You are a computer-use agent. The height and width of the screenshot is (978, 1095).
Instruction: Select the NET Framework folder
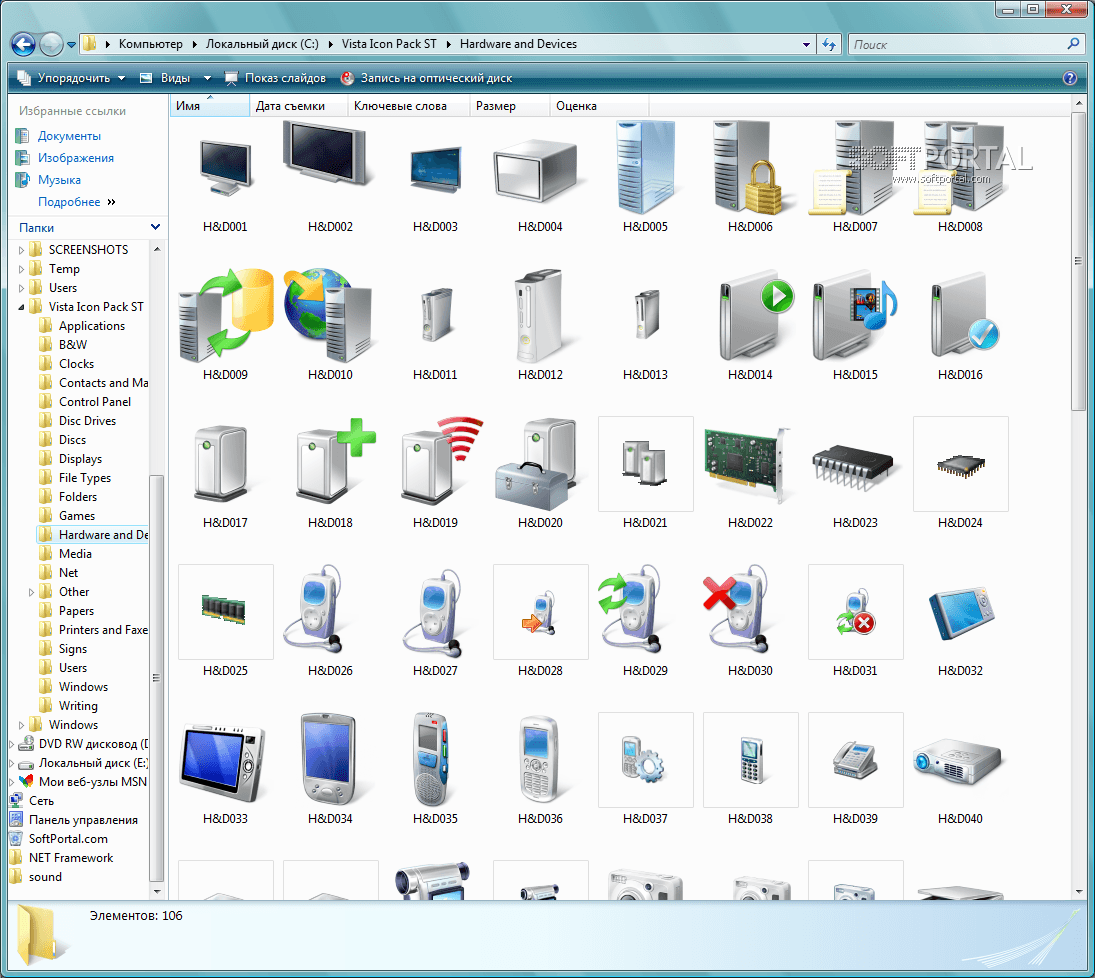click(71, 857)
